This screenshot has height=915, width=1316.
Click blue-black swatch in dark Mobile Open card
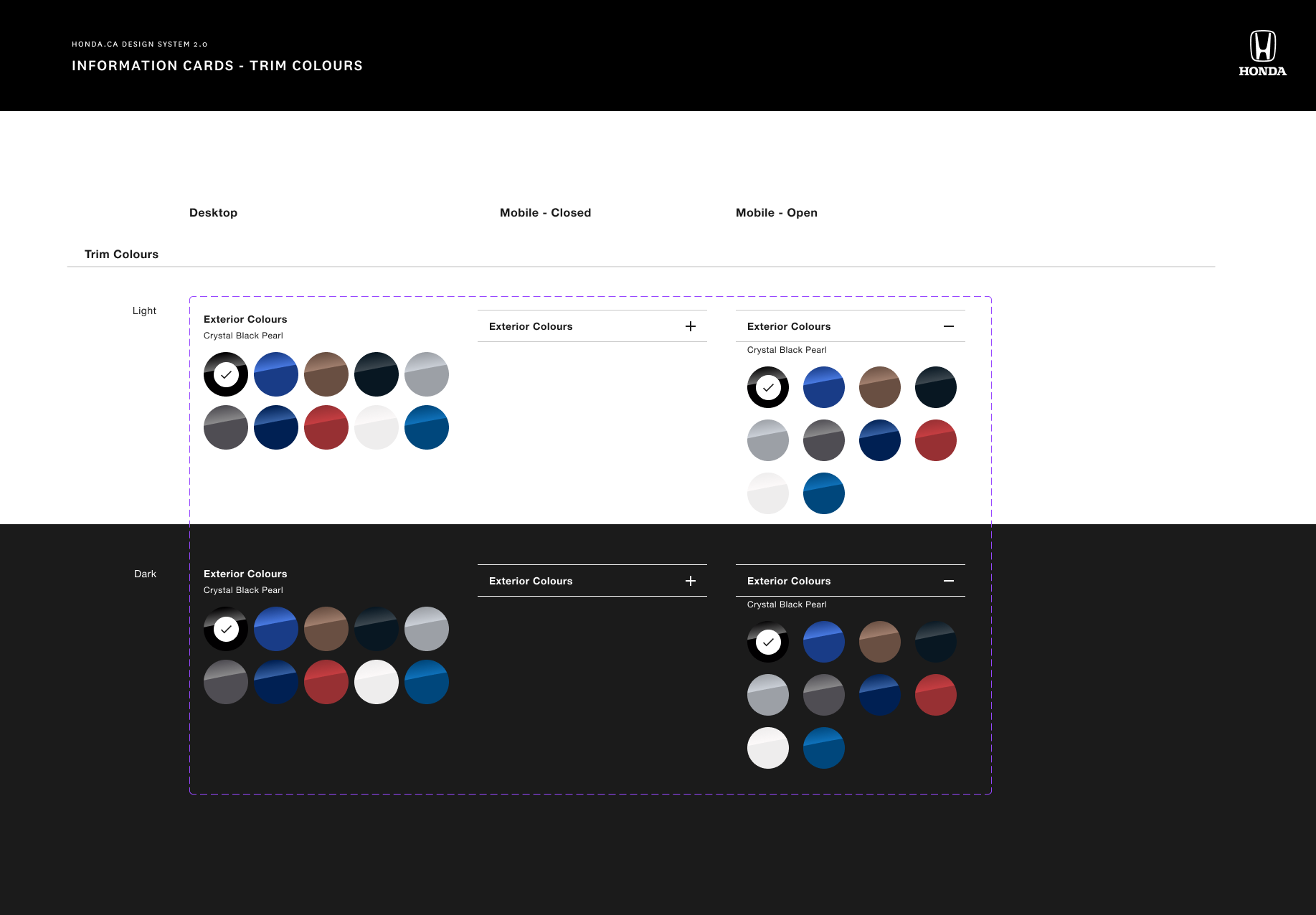point(936,642)
